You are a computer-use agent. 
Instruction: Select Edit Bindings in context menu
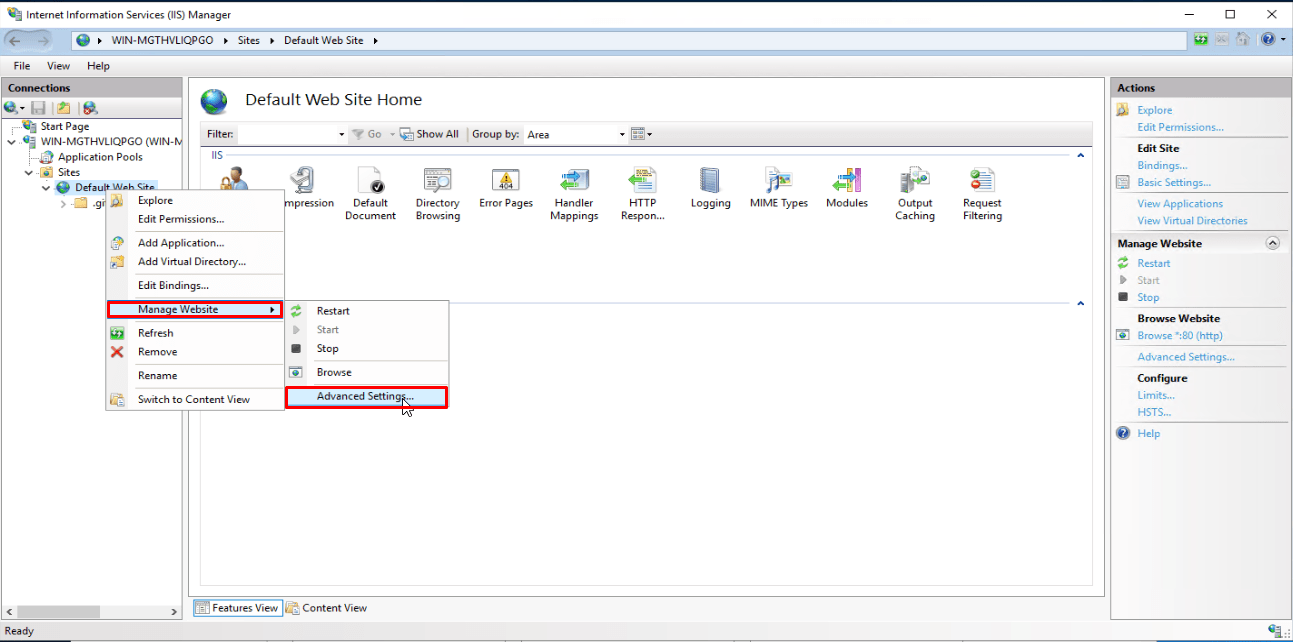(173, 286)
